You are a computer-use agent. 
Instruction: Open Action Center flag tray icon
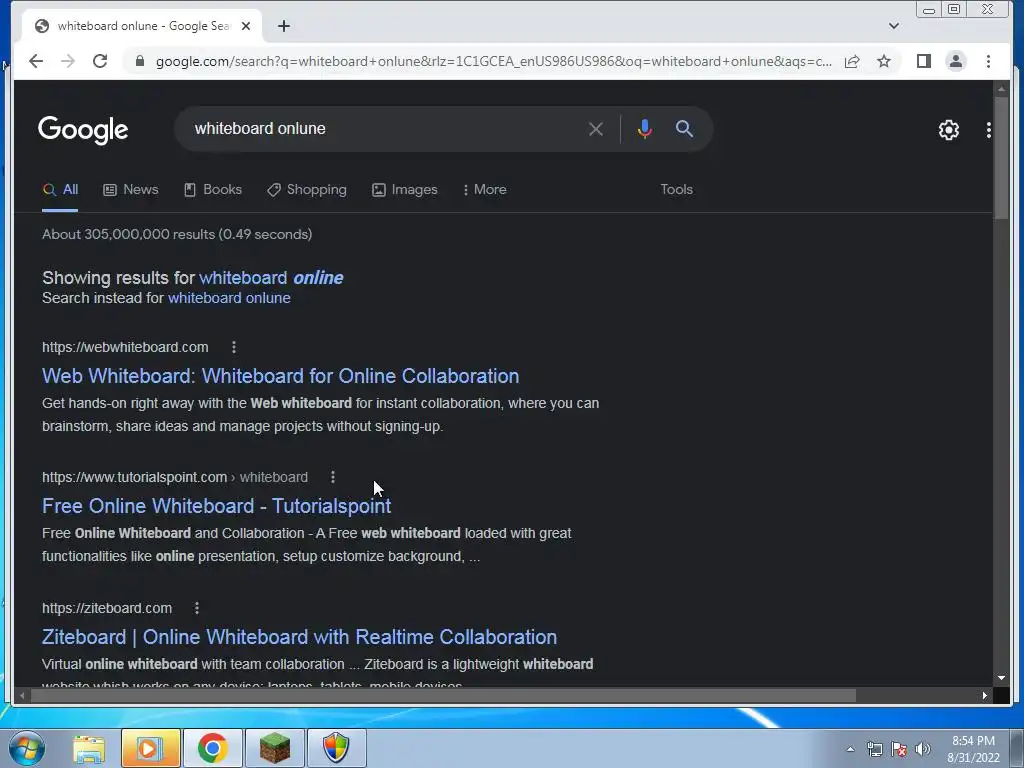[899, 749]
